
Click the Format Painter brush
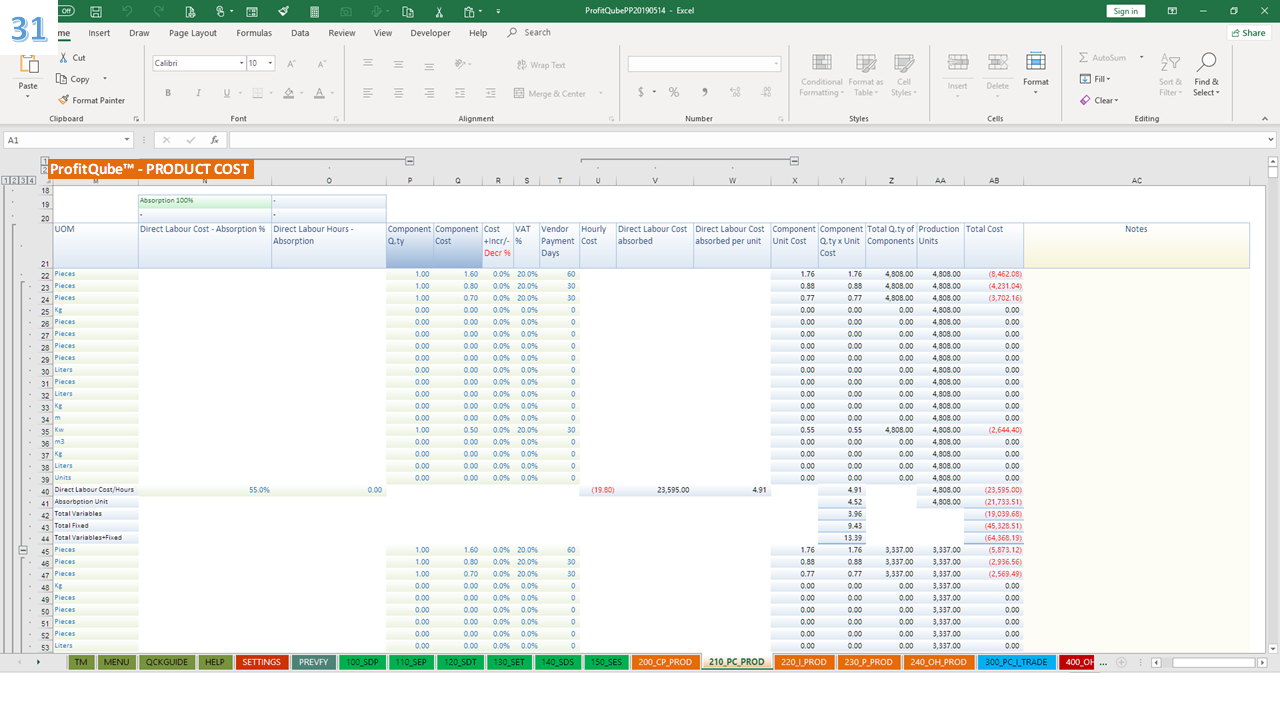92,100
